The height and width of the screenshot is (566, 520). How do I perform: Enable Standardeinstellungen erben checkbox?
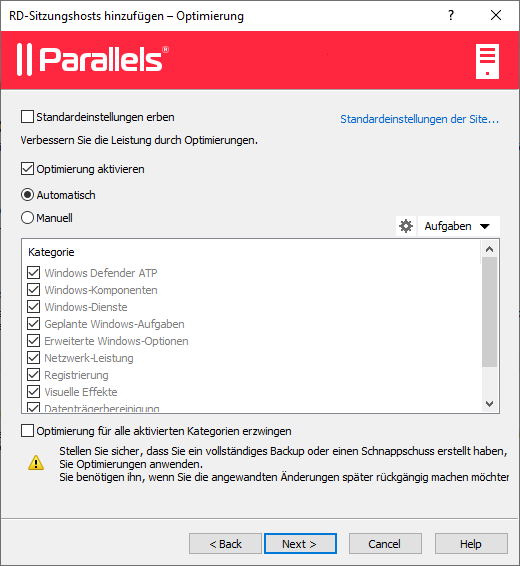(27, 117)
